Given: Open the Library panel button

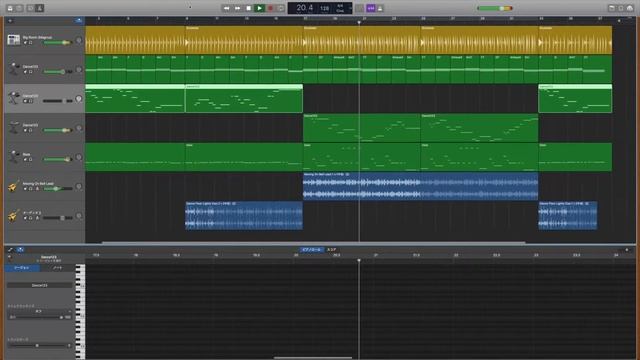Looking at the screenshot, I should [x=10, y=8].
